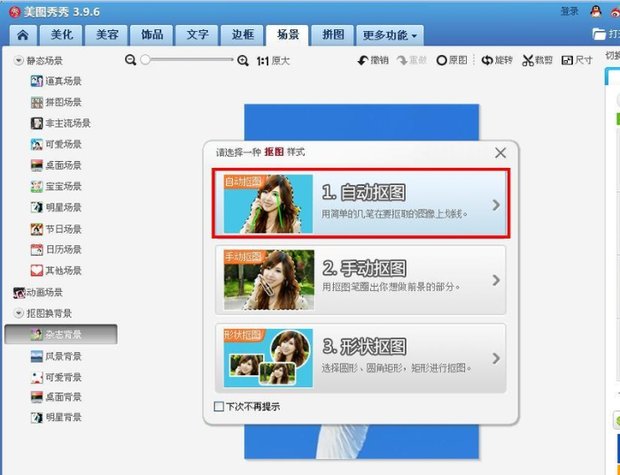Select 拼图场景 in sidebar
The width and height of the screenshot is (620, 475).
(x=56, y=102)
